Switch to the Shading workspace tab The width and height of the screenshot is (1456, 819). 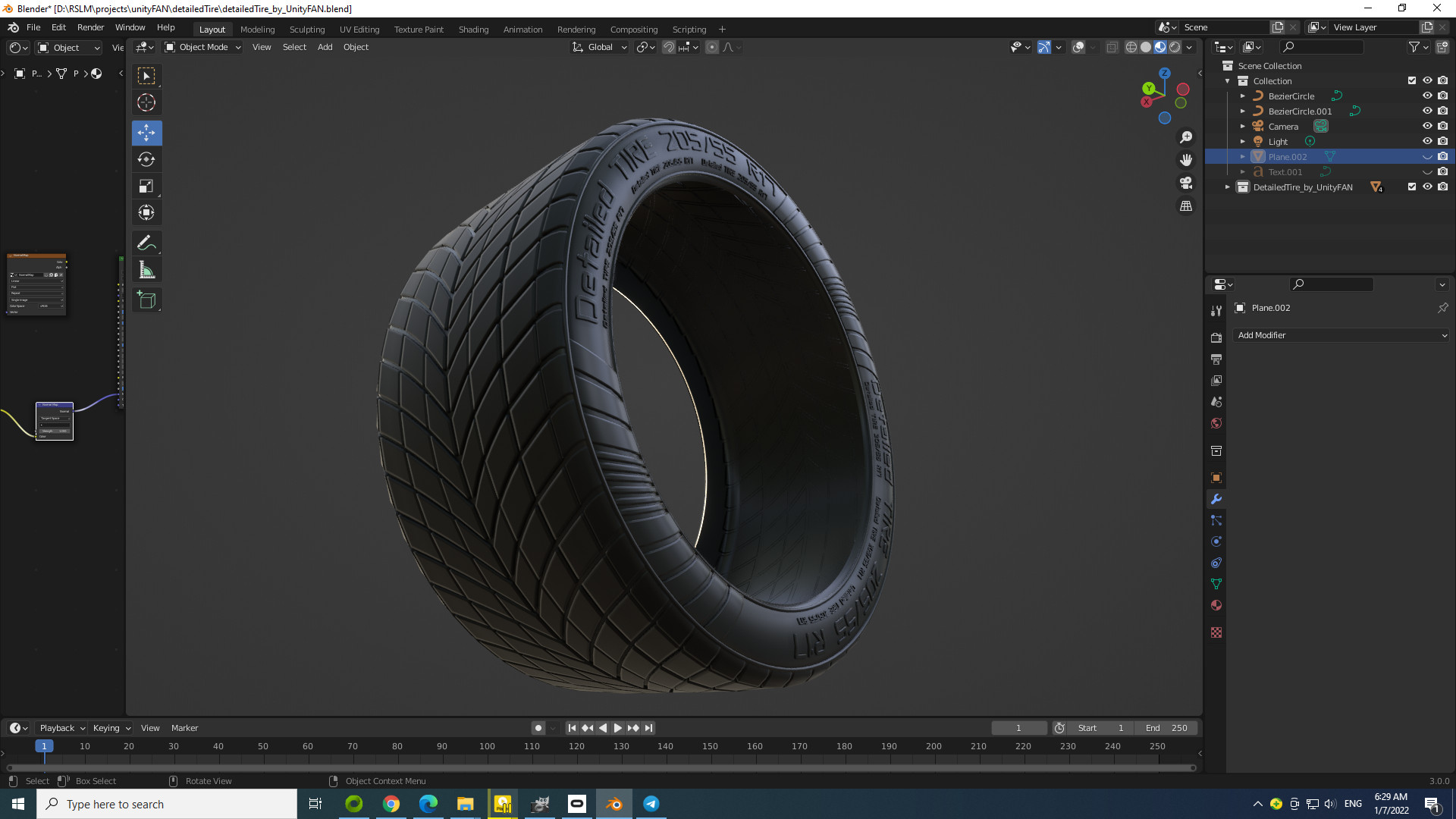point(473,29)
